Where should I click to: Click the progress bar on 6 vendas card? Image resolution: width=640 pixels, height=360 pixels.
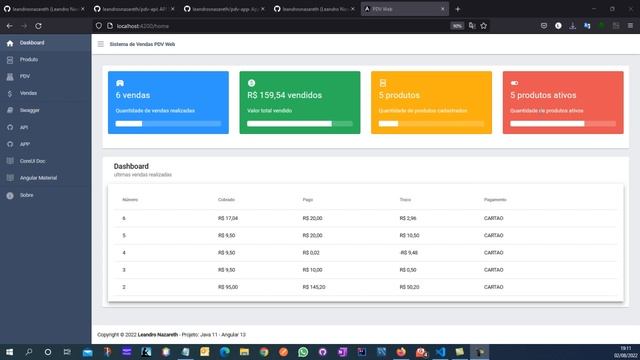(168, 123)
